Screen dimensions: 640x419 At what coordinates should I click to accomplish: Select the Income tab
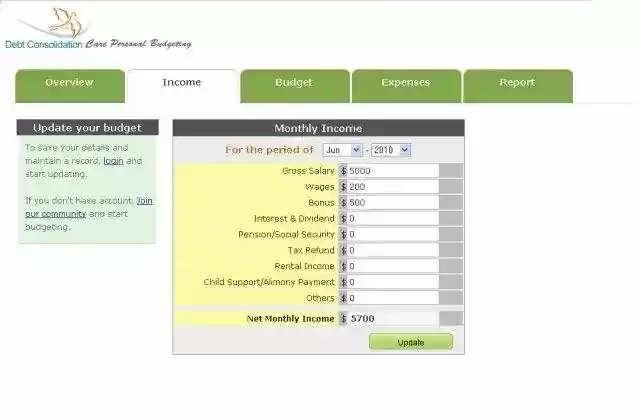[x=182, y=86]
